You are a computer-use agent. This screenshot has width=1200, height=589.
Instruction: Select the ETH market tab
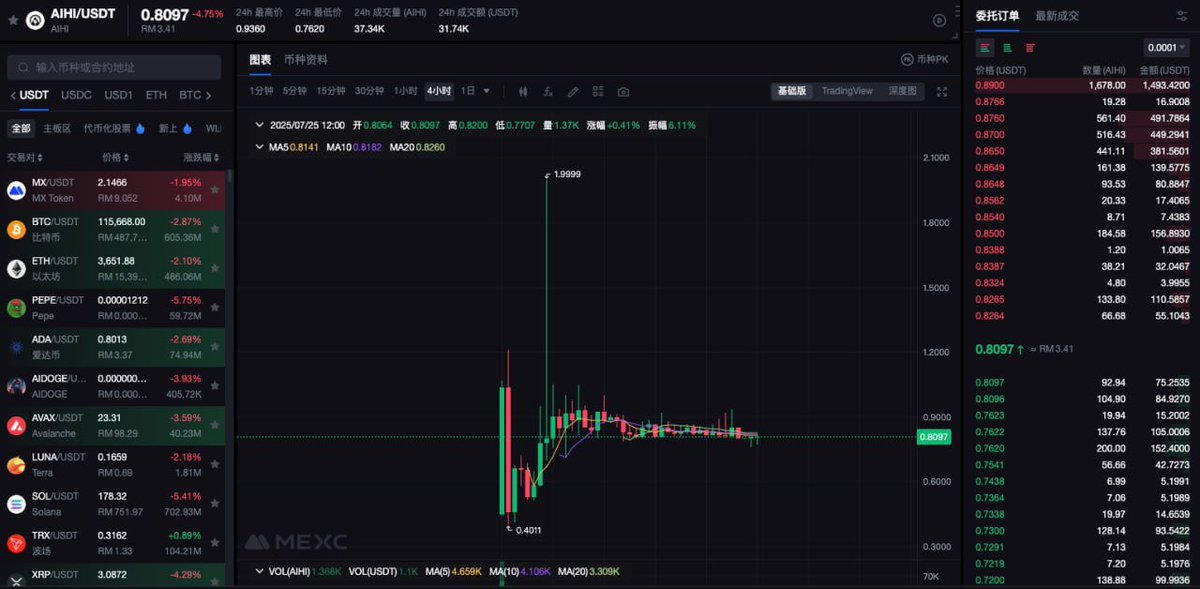[x=156, y=95]
